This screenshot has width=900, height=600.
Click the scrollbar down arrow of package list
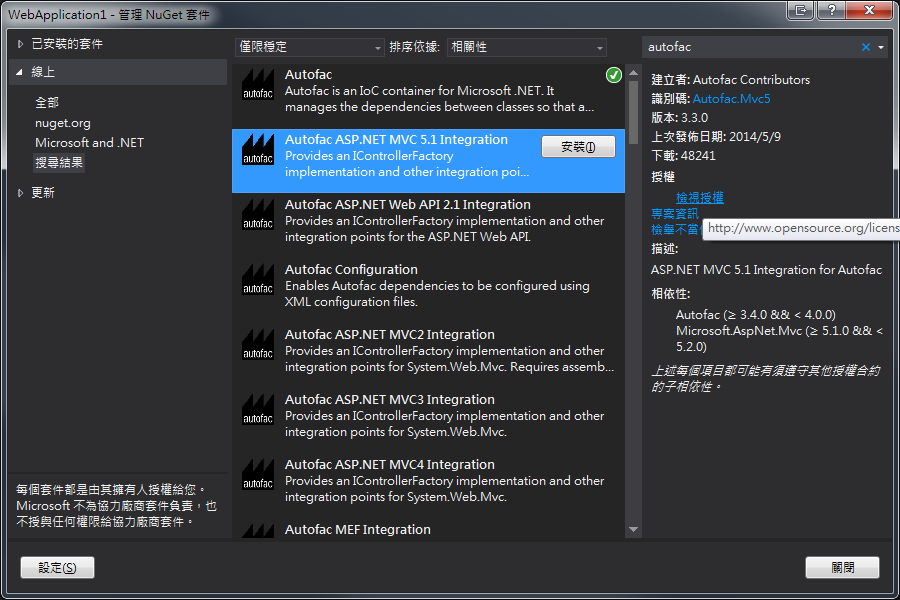tap(633, 529)
